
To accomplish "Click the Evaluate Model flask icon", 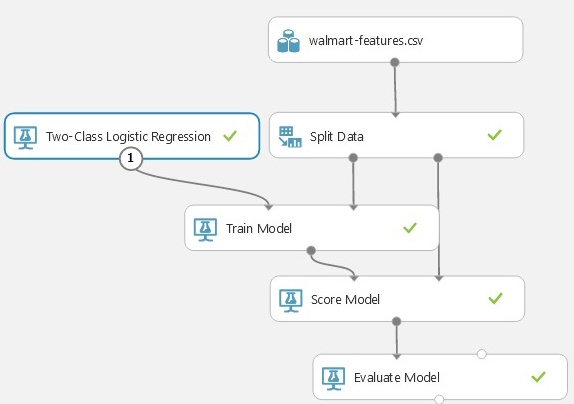I will coord(333,378).
